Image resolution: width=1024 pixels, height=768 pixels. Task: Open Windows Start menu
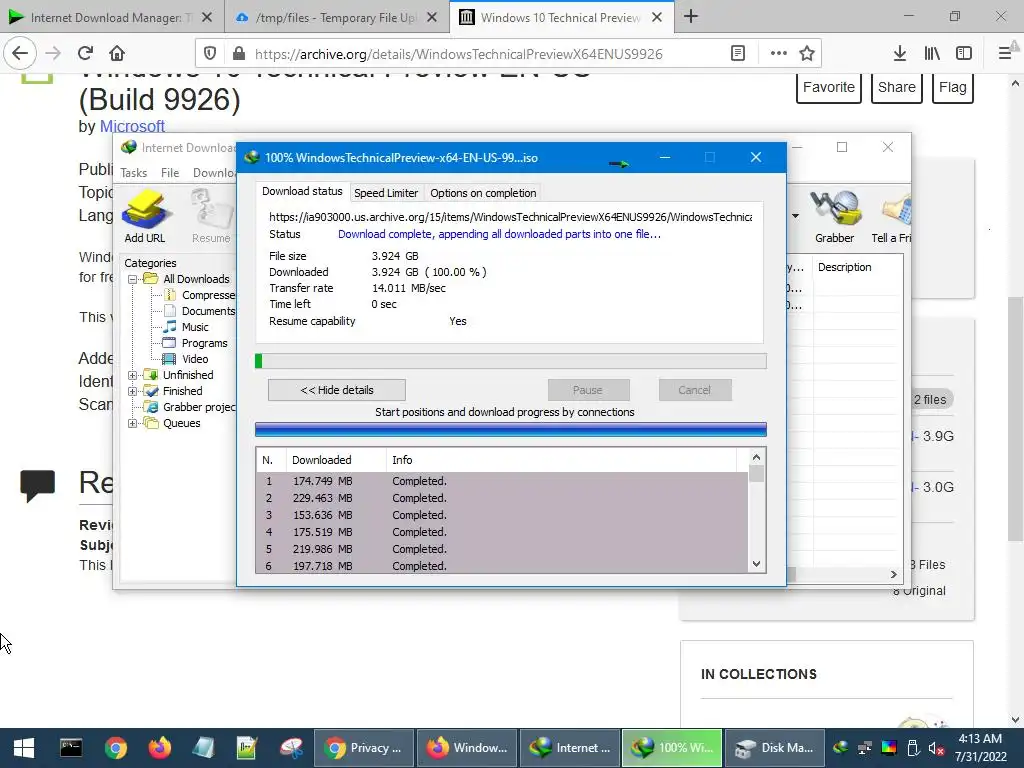click(24, 748)
